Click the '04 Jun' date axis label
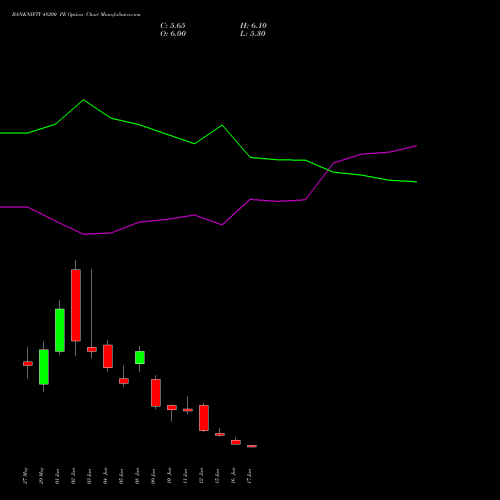The width and height of the screenshot is (500, 500). [106, 476]
